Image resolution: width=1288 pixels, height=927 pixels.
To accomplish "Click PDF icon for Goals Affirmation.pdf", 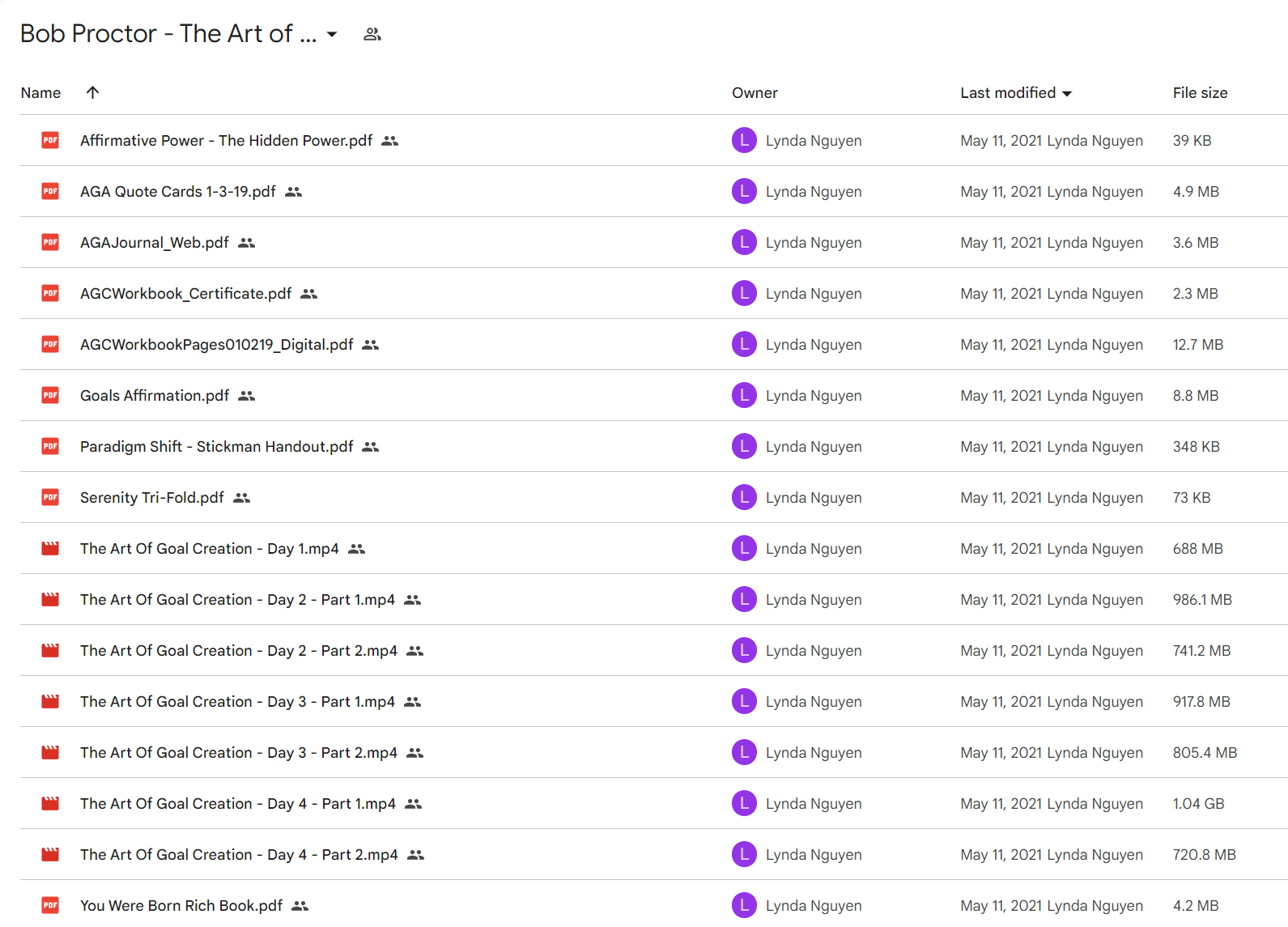I will [x=50, y=395].
